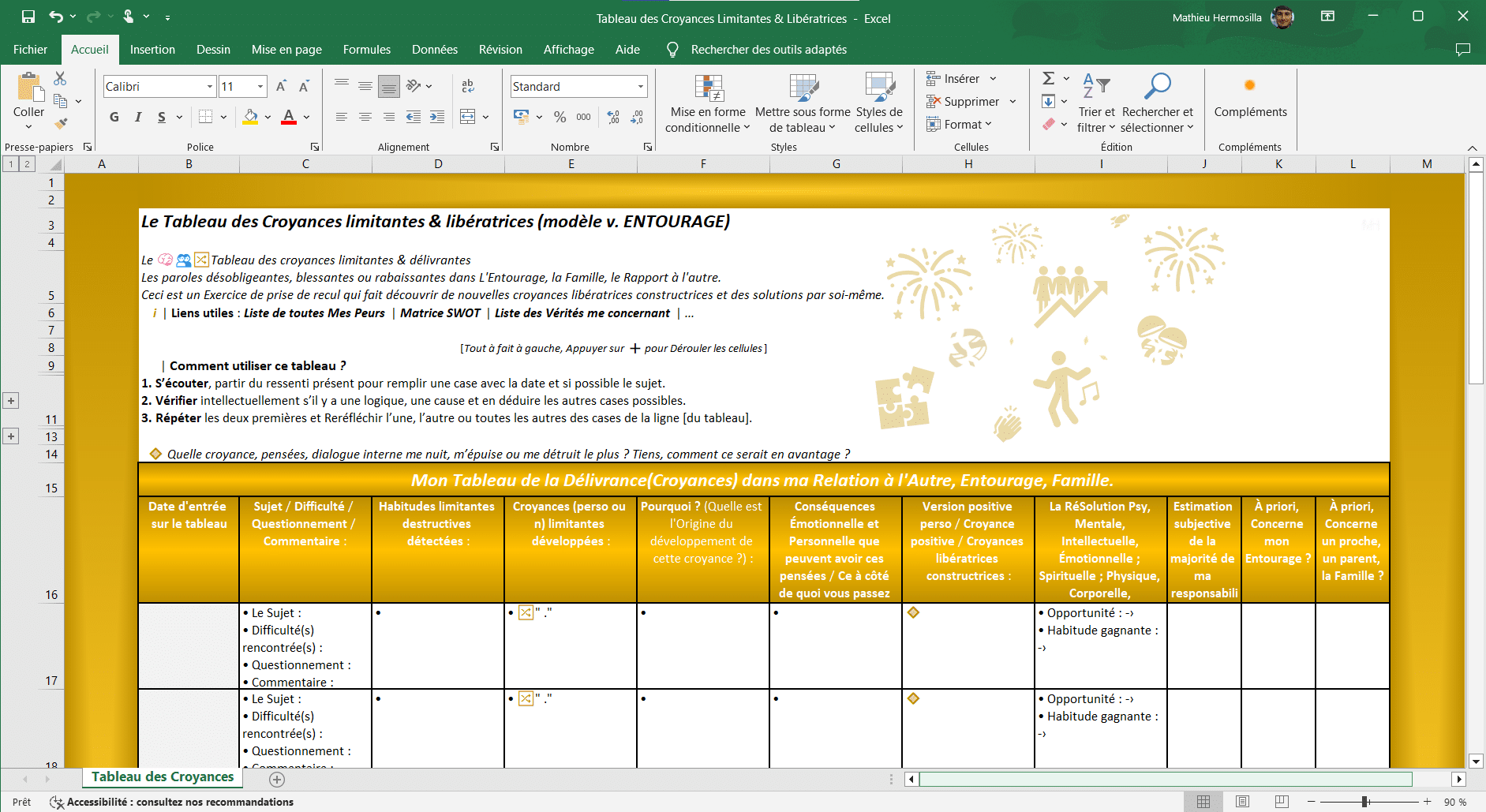
Task: Toggle italic formatting
Action: [138, 117]
